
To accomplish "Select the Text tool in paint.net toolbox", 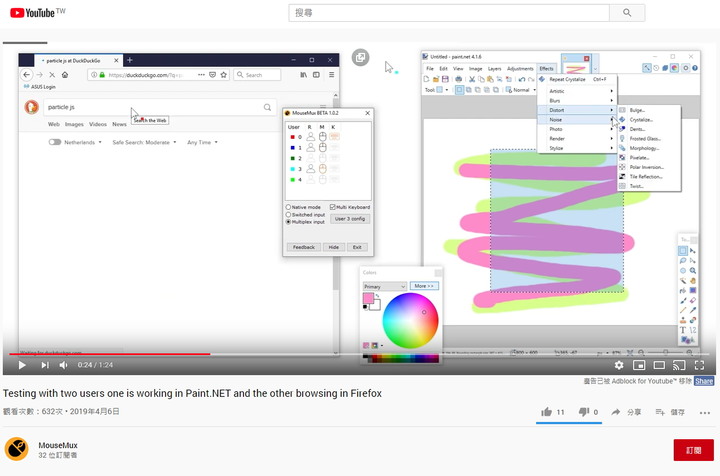I will 683,330.
